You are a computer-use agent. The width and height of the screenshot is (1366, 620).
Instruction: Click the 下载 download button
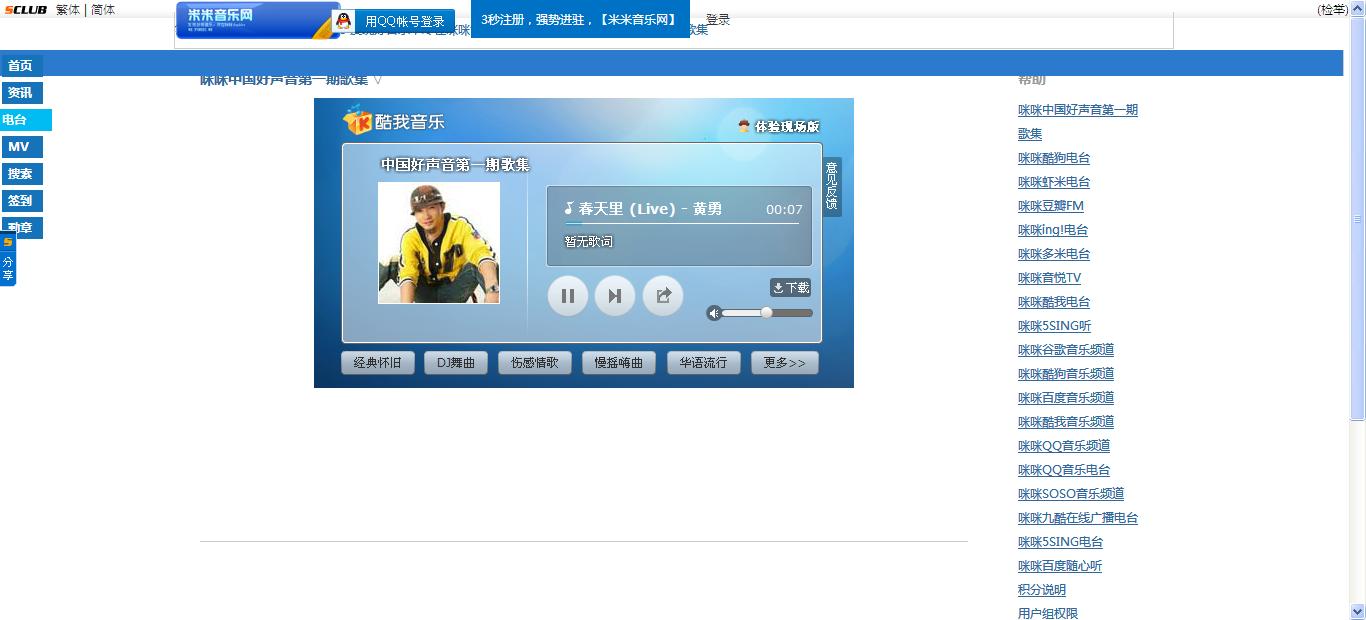click(791, 288)
